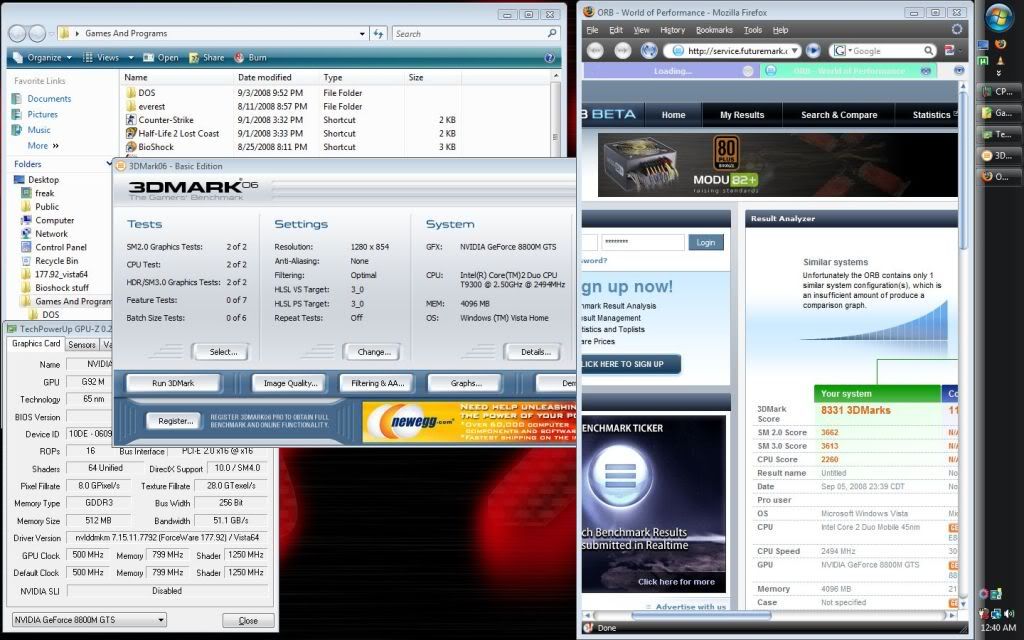The image size is (1024, 640).
Task: Open the Views dropdown arrow in Explorer
Action: tap(131, 57)
